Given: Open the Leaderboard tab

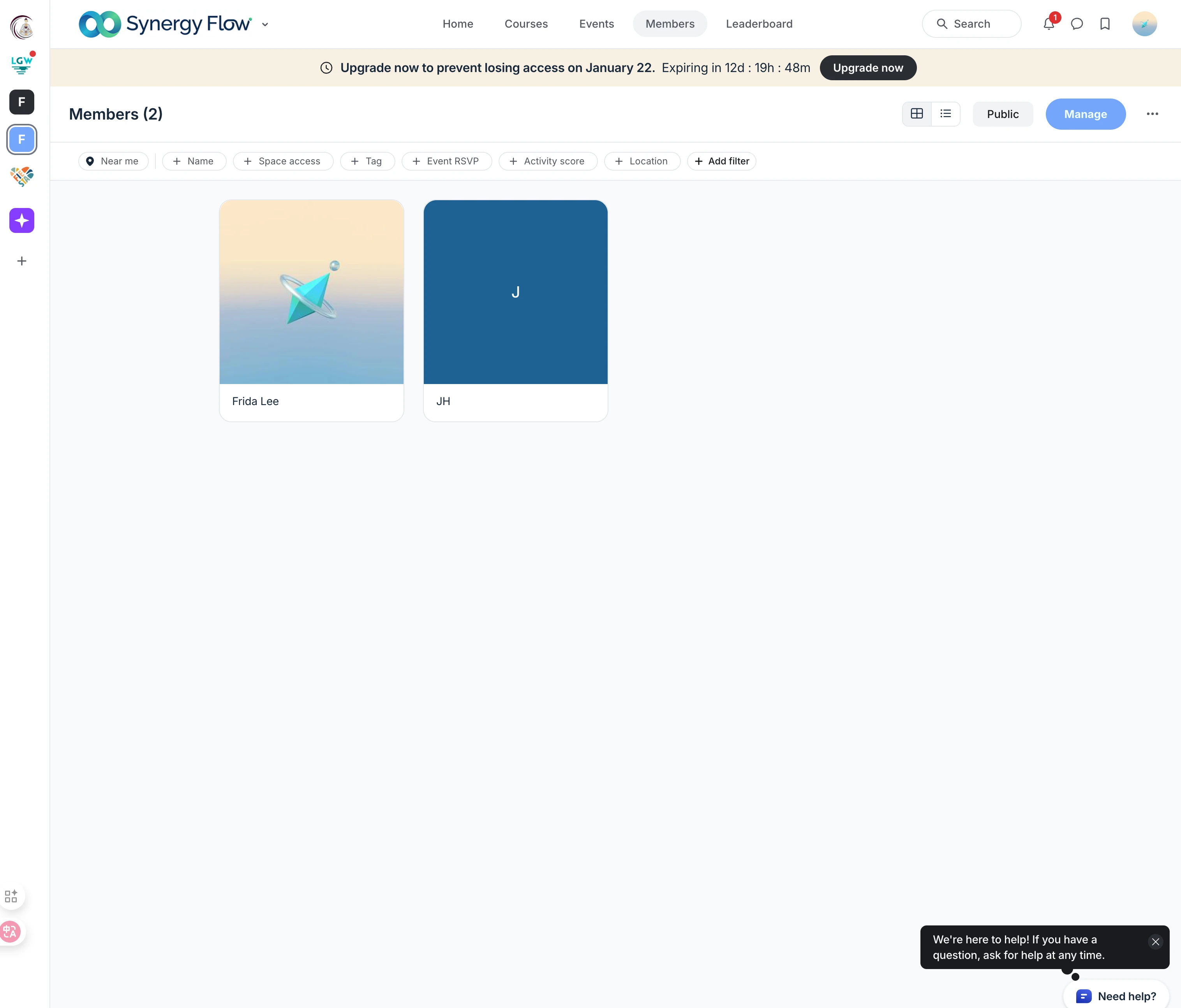Looking at the screenshot, I should pyautogui.click(x=759, y=24).
